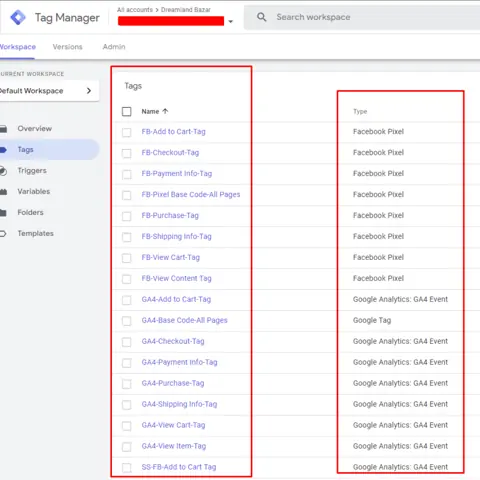Click the Templates sidebar icon
The height and width of the screenshot is (480, 480).
click(x=3, y=234)
